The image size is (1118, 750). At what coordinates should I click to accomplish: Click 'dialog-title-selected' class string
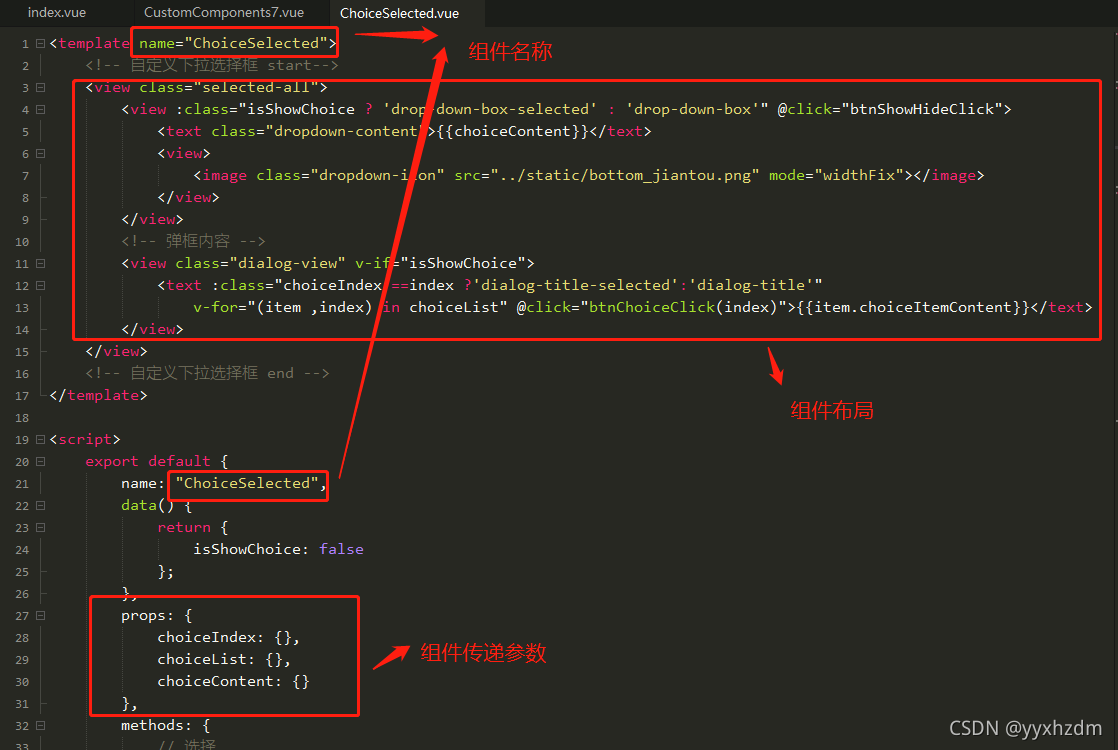click(576, 285)
